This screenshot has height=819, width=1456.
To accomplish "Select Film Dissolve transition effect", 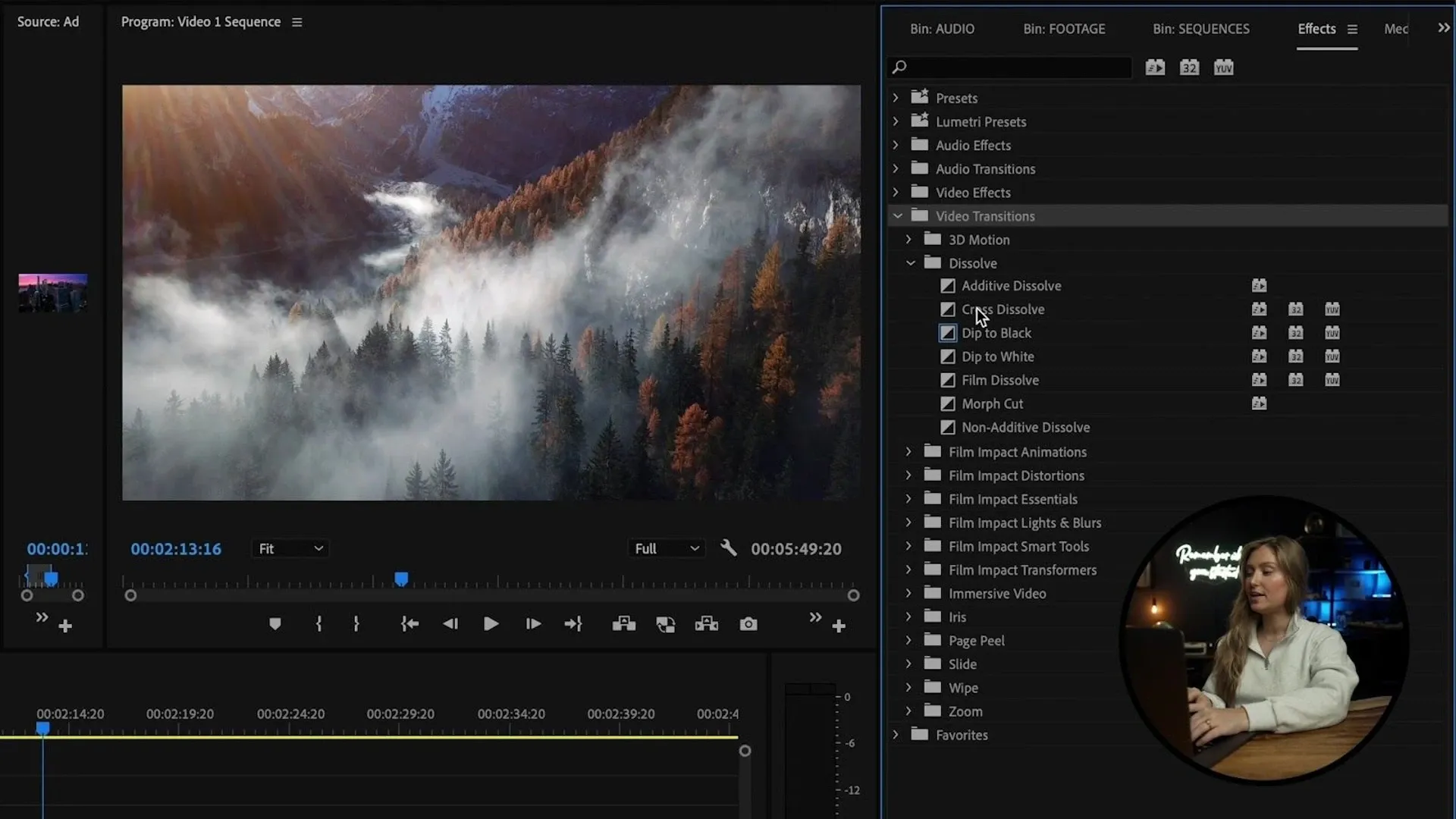I will [999, 379].
